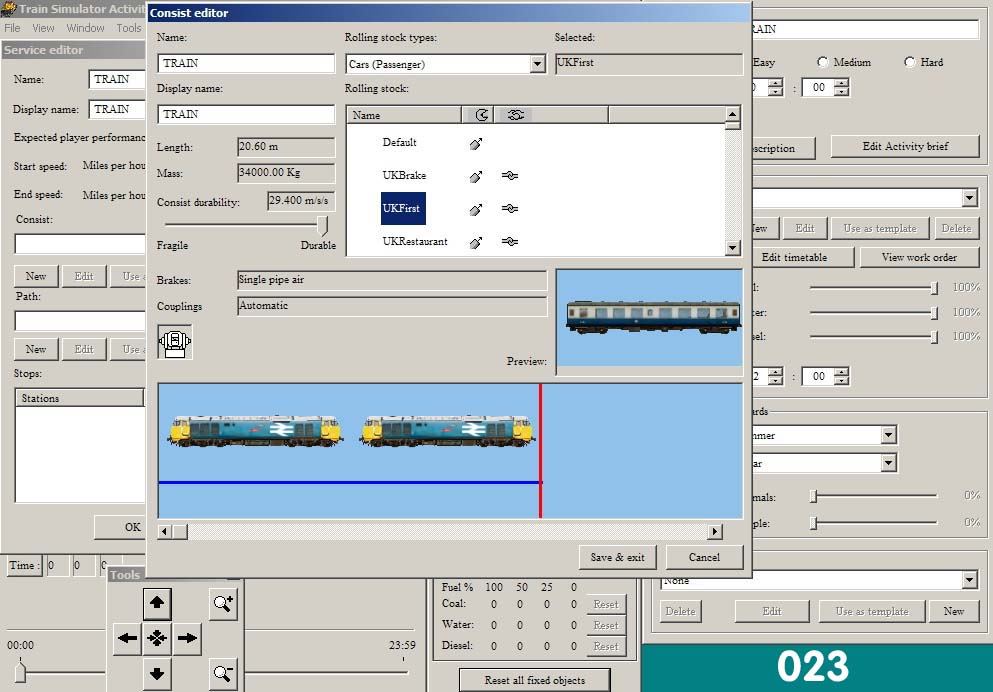Click the Name field in Consist editor
Viewport: 993px width, 692px height.
point(246,63)
